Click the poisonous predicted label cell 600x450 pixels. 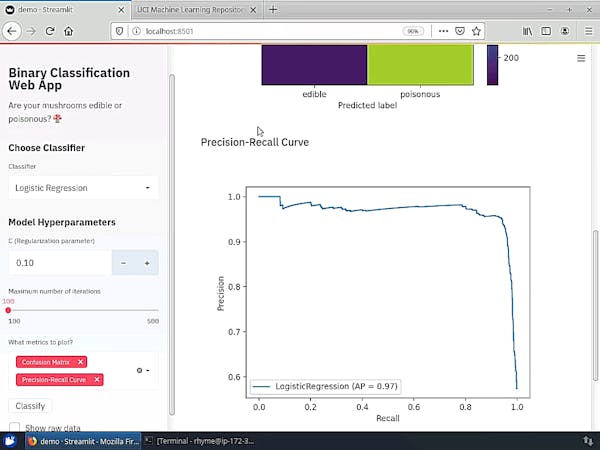[420, 64]
